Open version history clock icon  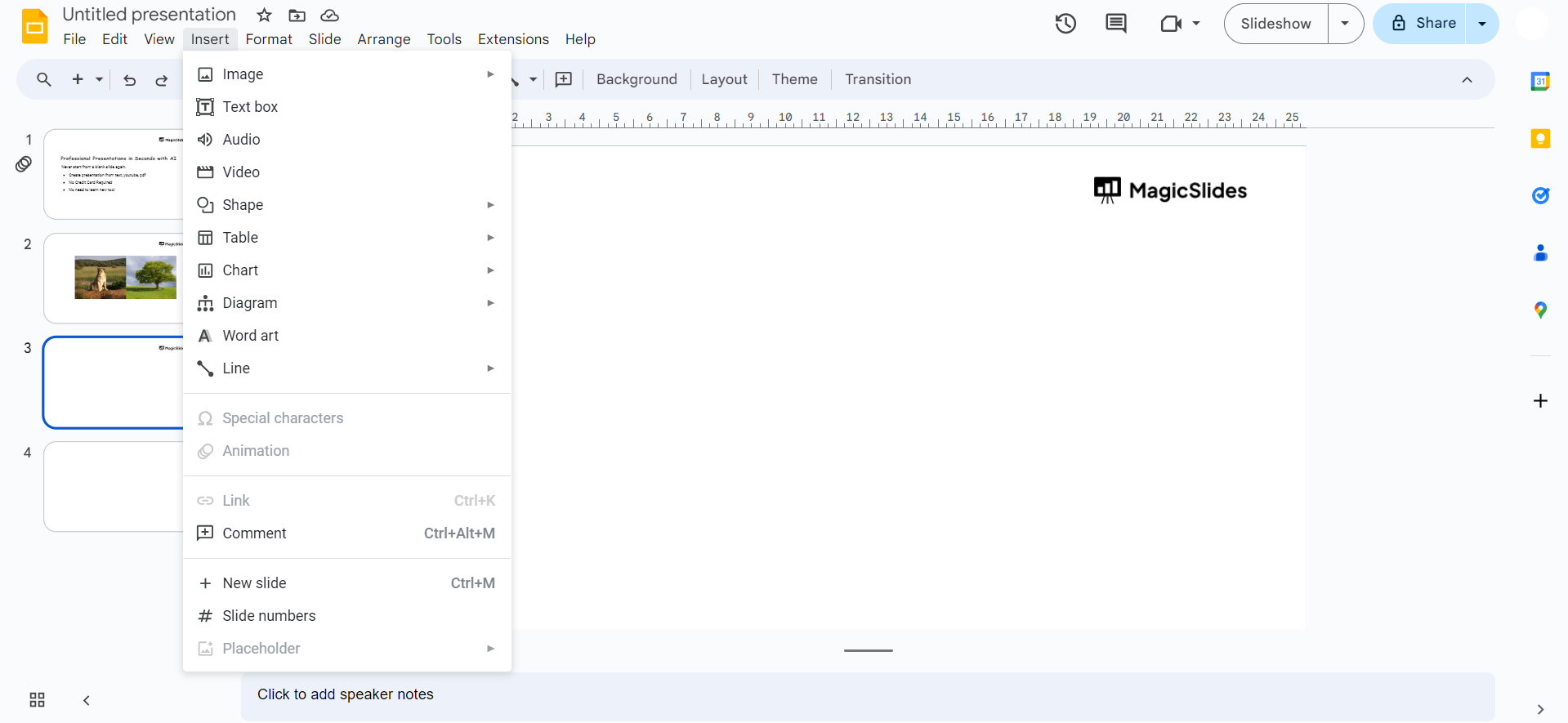click(x=1065, y=24)
